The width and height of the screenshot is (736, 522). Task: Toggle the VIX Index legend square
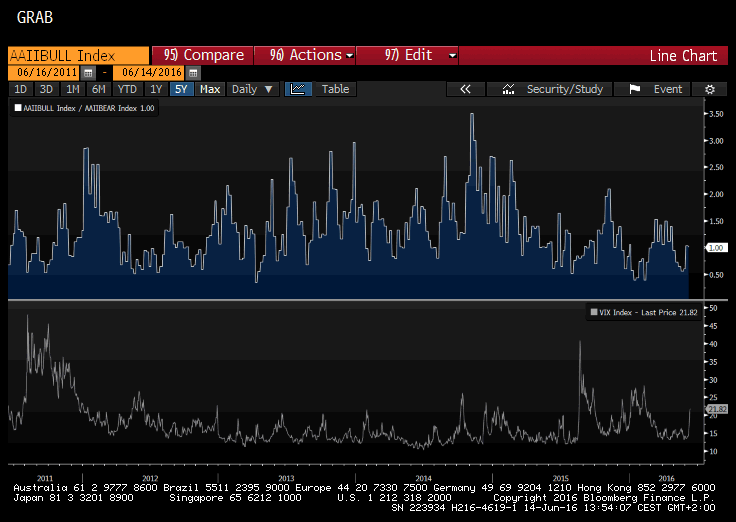click(594, 313)
